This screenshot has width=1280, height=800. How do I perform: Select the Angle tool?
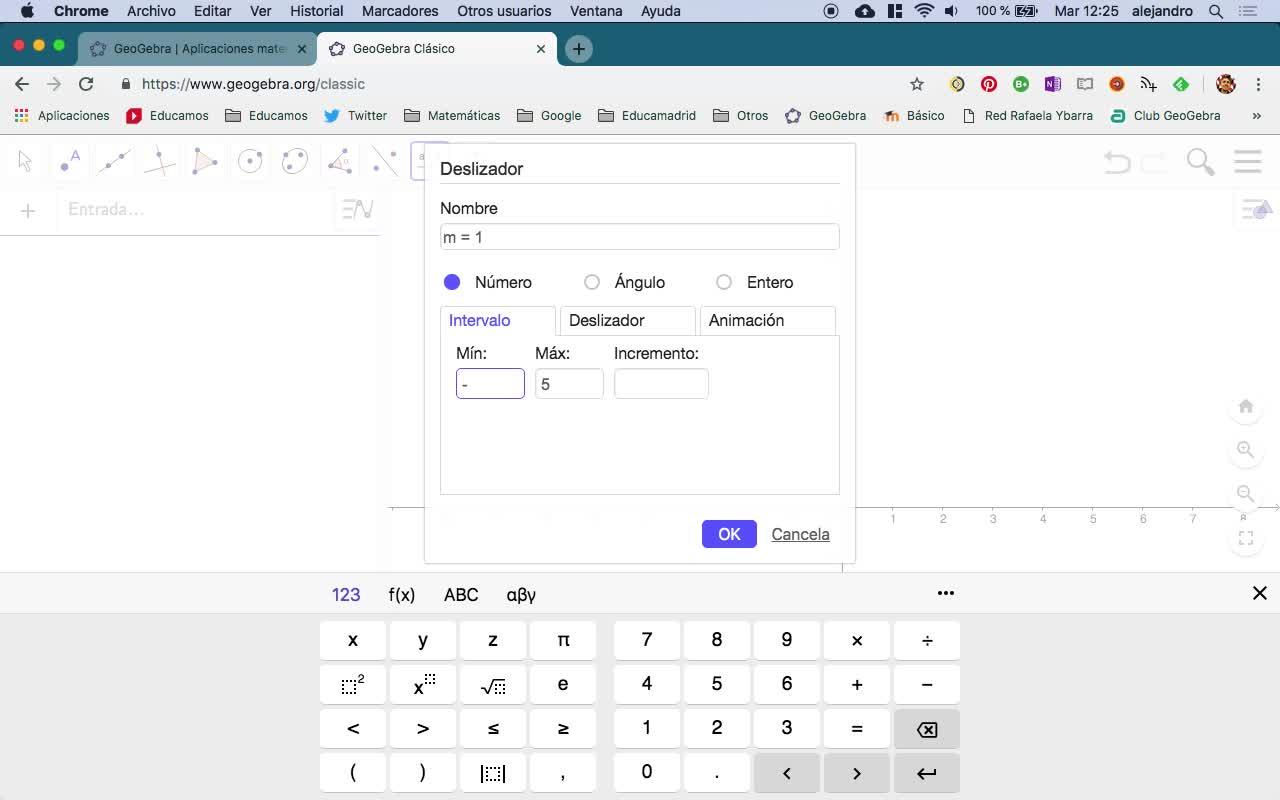pyautogui.click(x=339, y=161)
